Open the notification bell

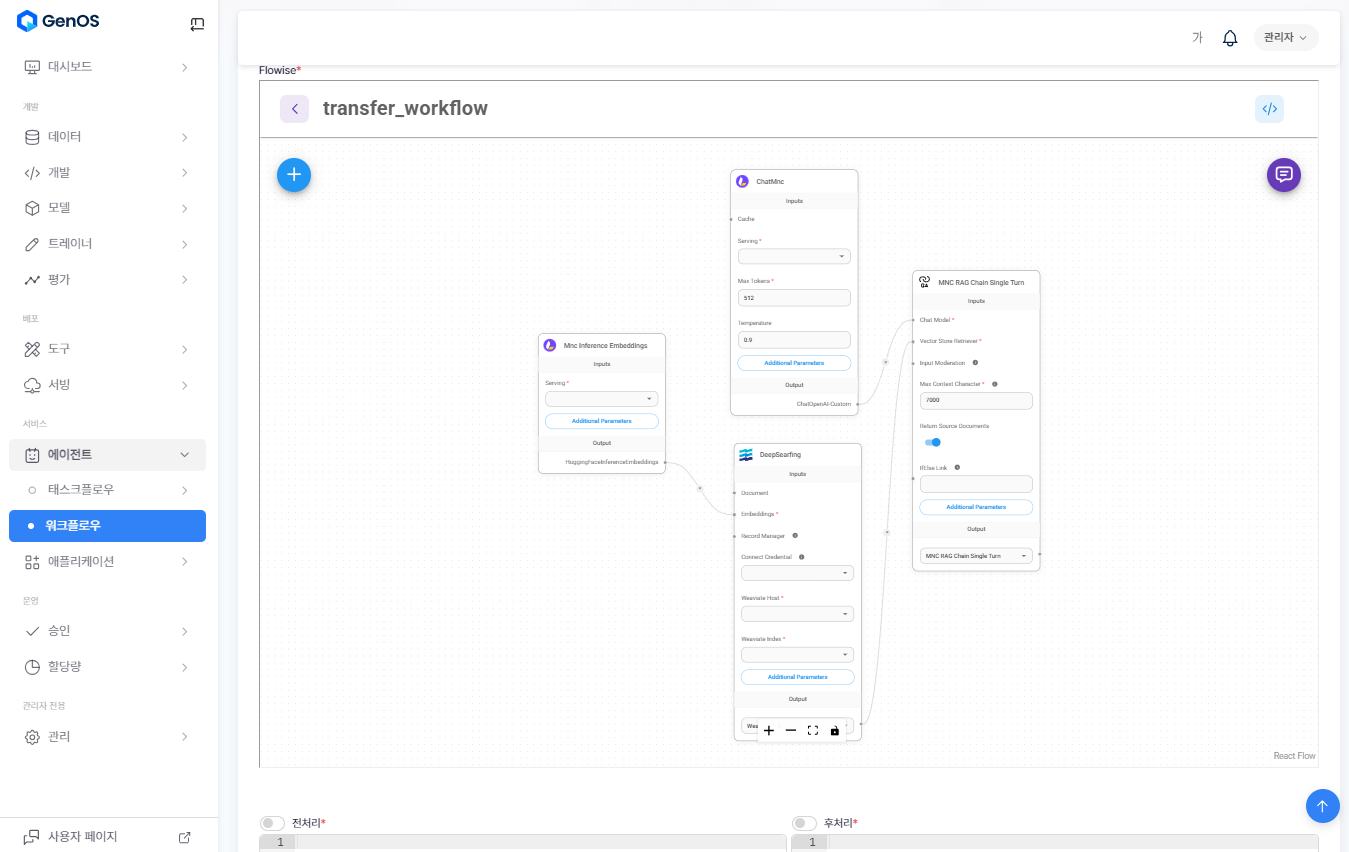click(x=1230, y=38)
